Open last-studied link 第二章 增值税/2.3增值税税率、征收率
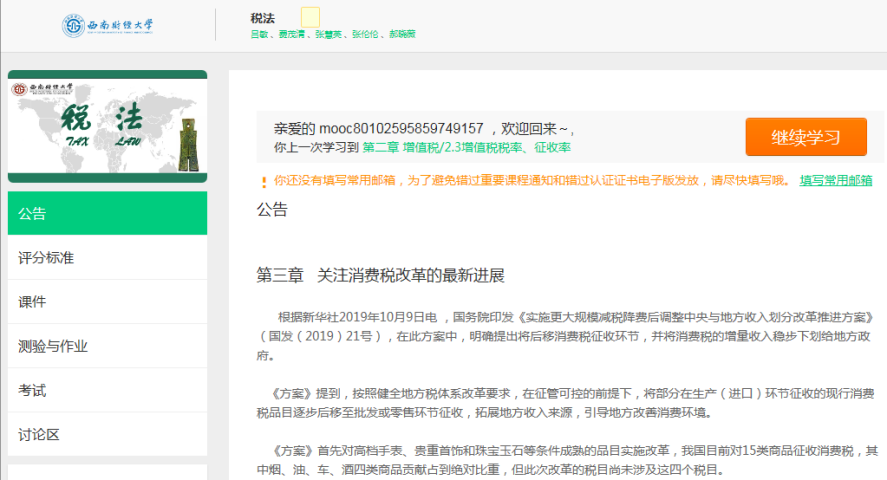This screenshot has height=480, width=887. coord(467,148)
